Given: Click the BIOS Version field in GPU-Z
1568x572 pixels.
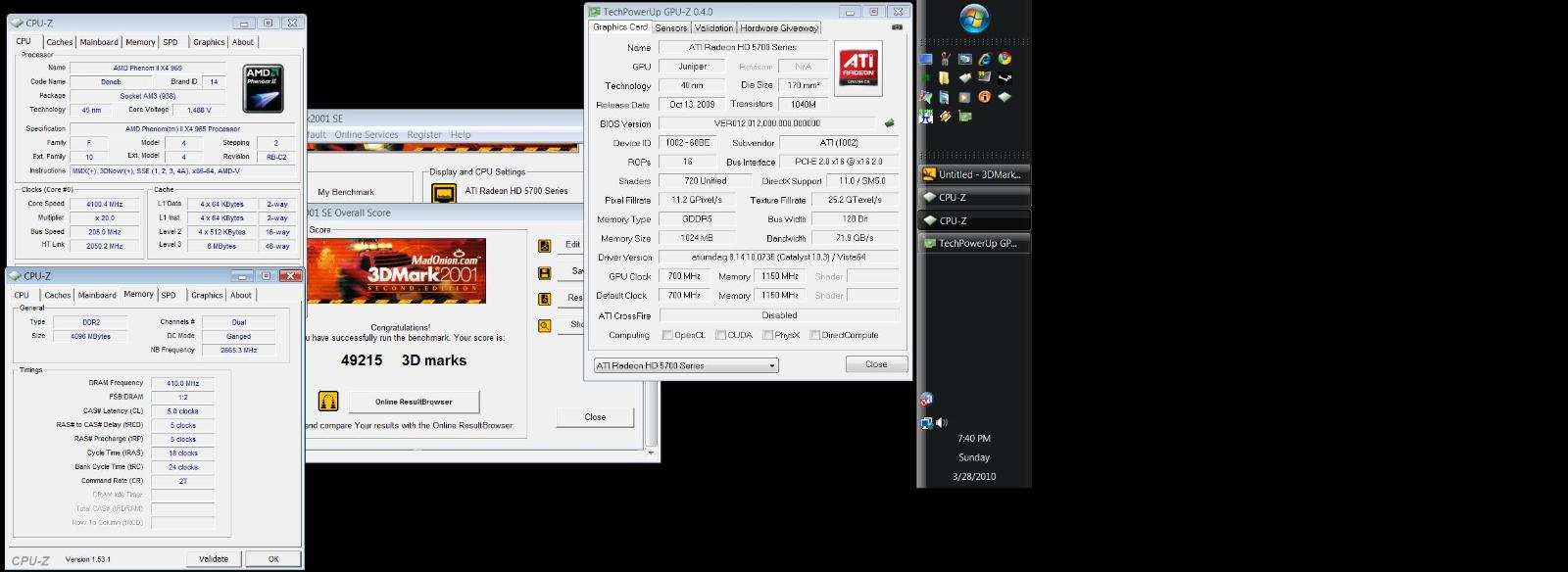Looking at the screenshot, I should [769, 123].
